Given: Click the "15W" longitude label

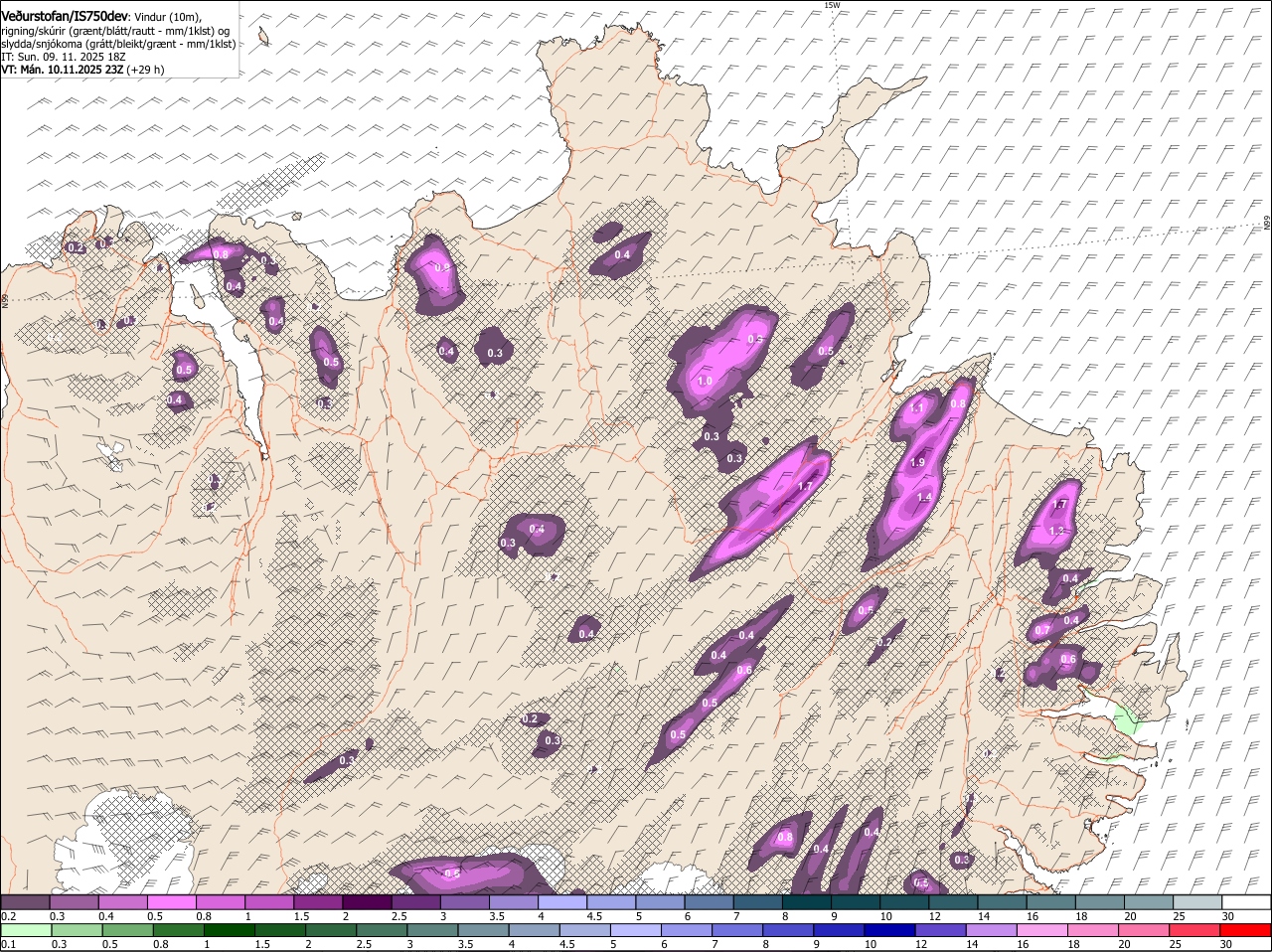Looking at the screenshot, I should pos(832,5).
